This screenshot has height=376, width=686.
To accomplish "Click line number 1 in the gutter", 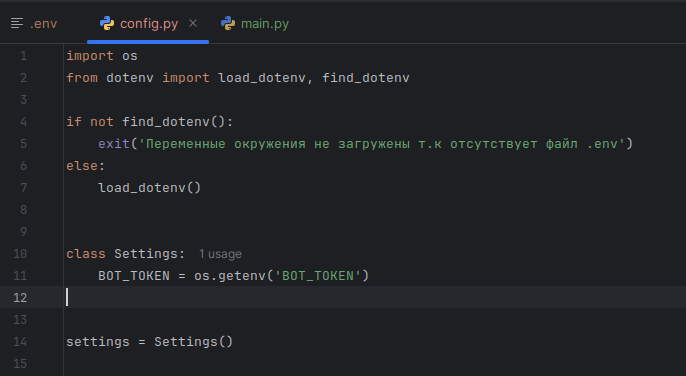I will pyautogui.click(x=24, y=56).
